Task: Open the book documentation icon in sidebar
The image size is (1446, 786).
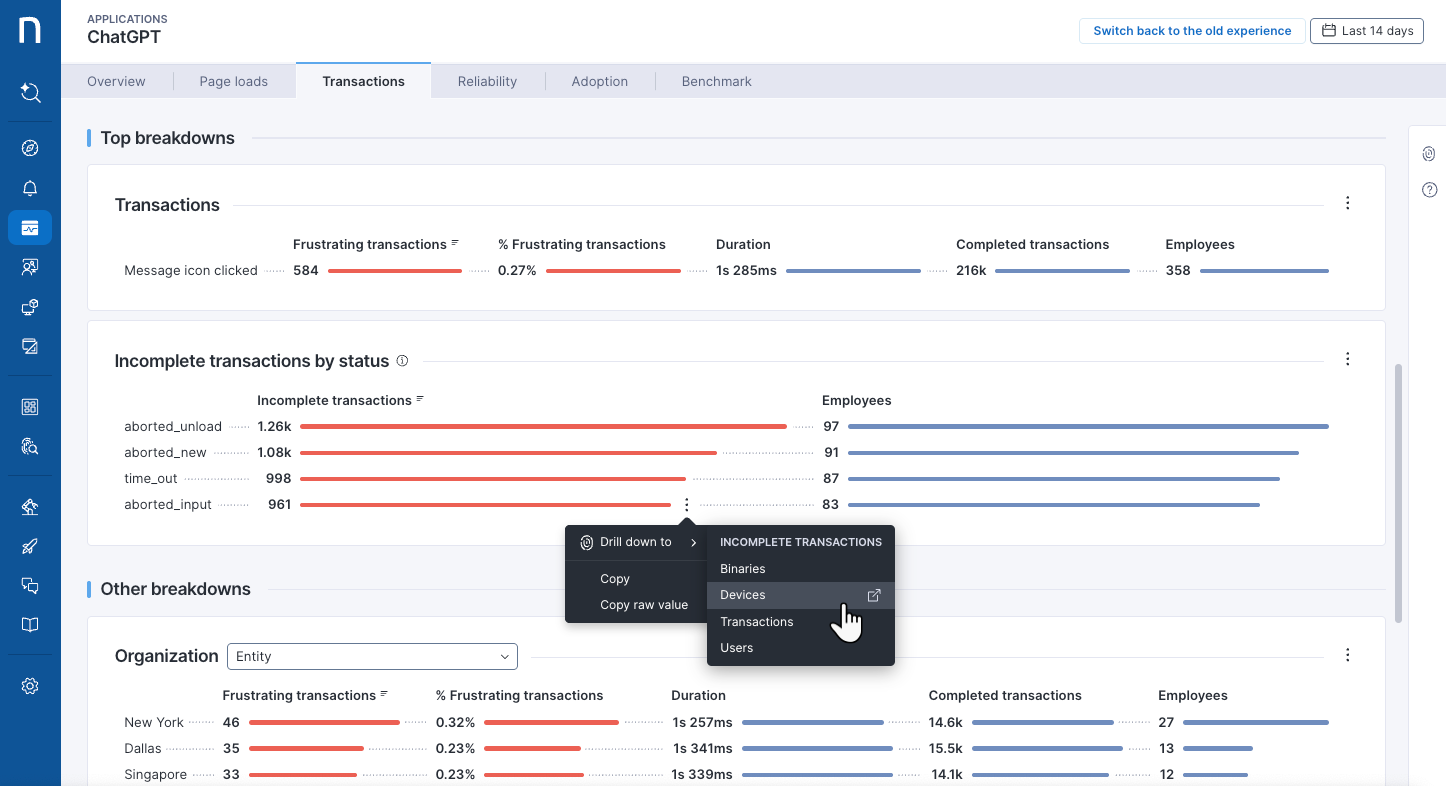Action: pyautogui.click(x=30, y=625)
